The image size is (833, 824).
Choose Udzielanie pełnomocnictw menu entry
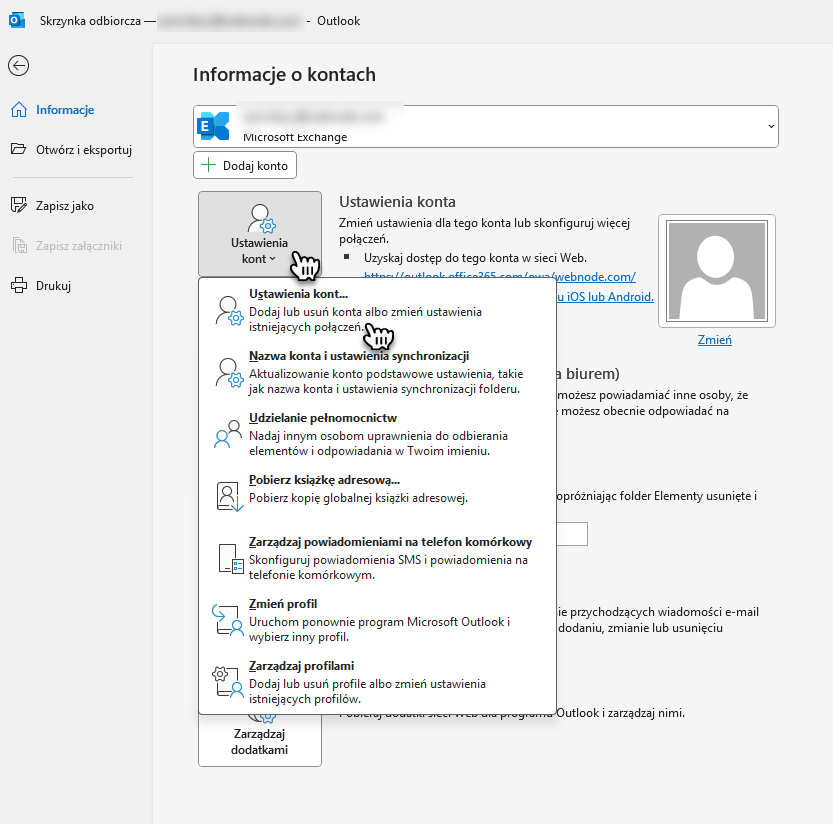click(x=377, y=435)
